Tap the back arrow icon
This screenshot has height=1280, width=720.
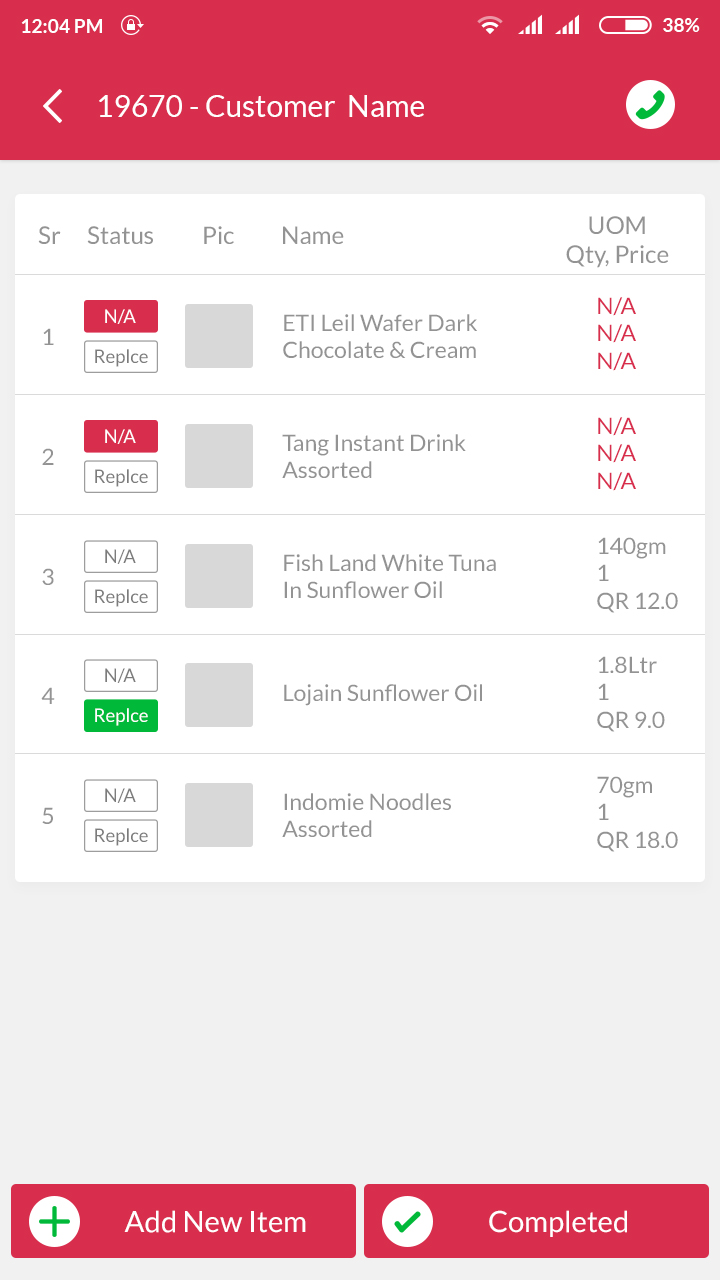click(53, 106)
